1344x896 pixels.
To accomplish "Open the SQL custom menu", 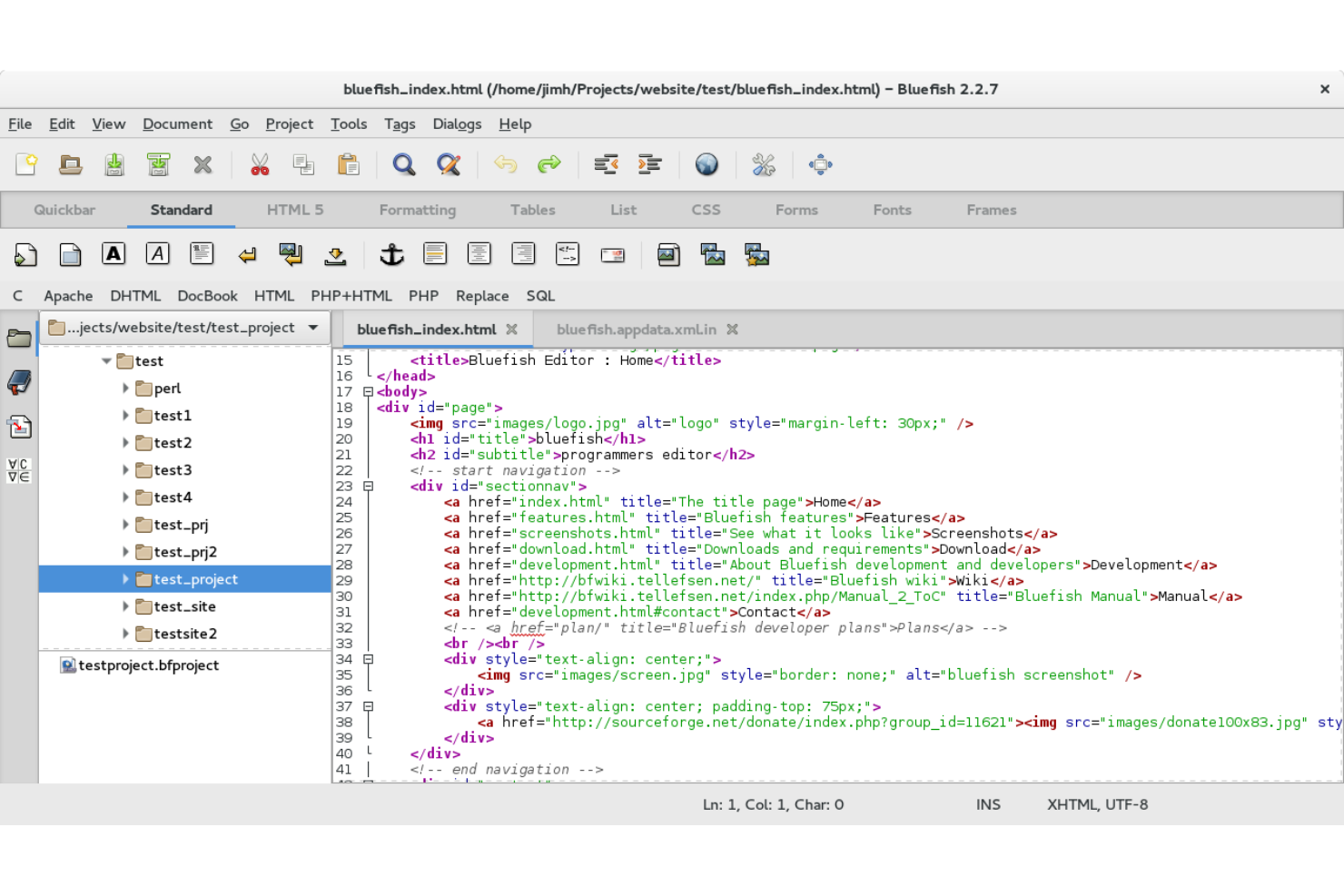I will 540,296.
